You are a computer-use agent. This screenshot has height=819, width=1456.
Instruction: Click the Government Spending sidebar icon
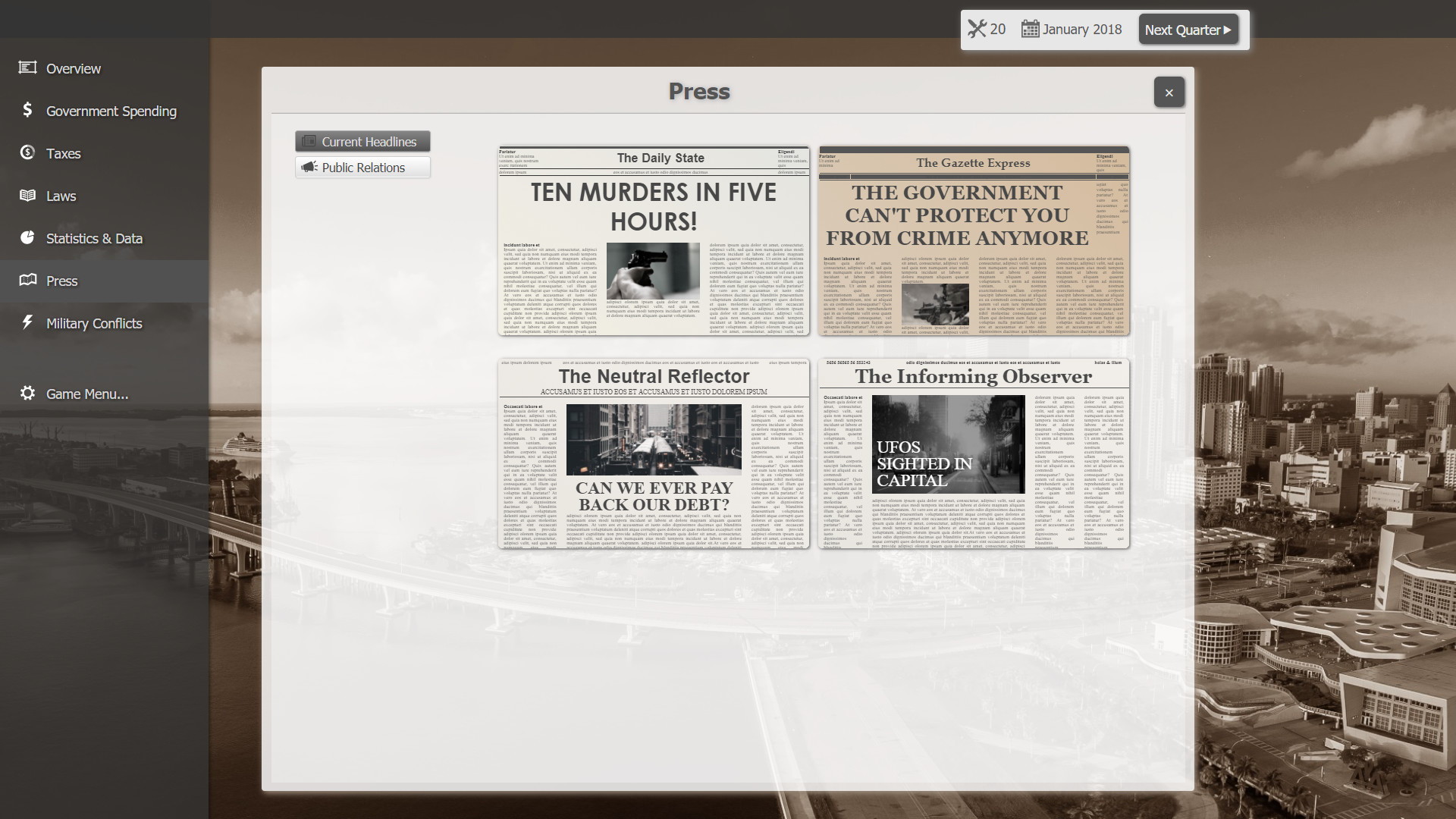click(29, 110)
